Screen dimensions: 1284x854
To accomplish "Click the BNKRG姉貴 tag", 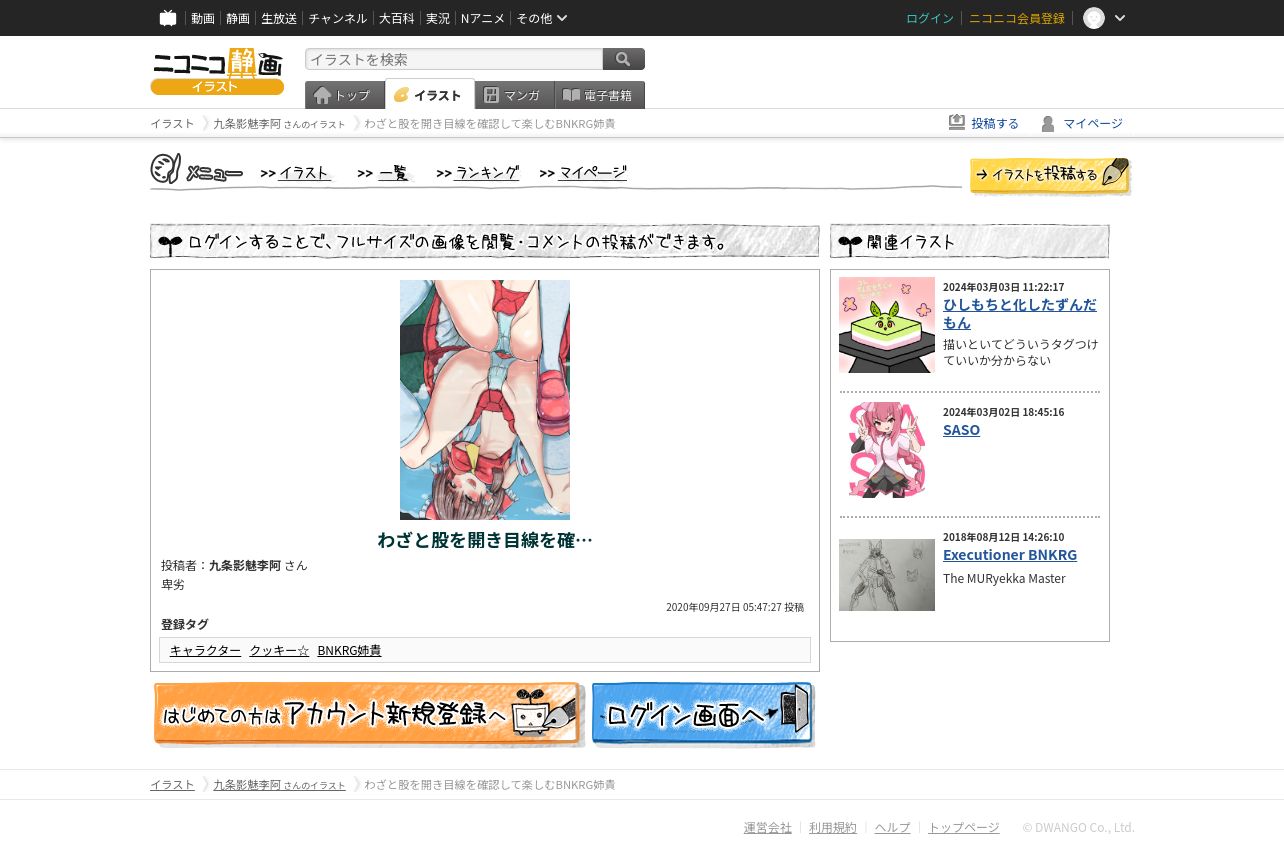I will 349,651.
